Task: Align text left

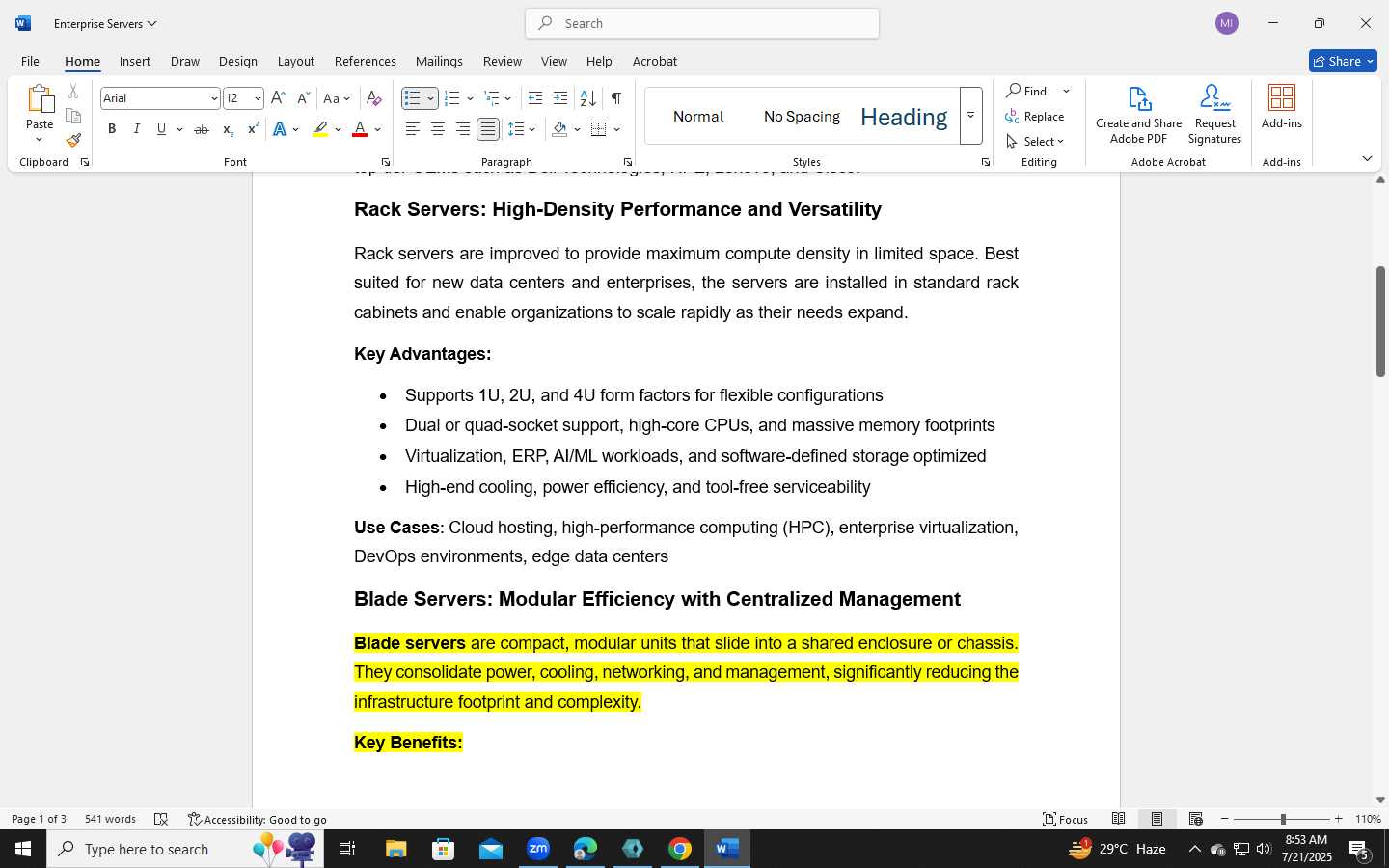Action: point(413,129)
